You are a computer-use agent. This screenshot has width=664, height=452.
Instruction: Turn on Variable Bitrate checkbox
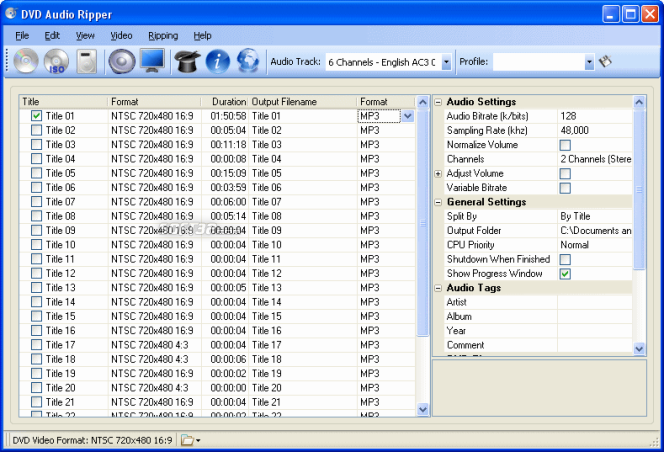565,188
